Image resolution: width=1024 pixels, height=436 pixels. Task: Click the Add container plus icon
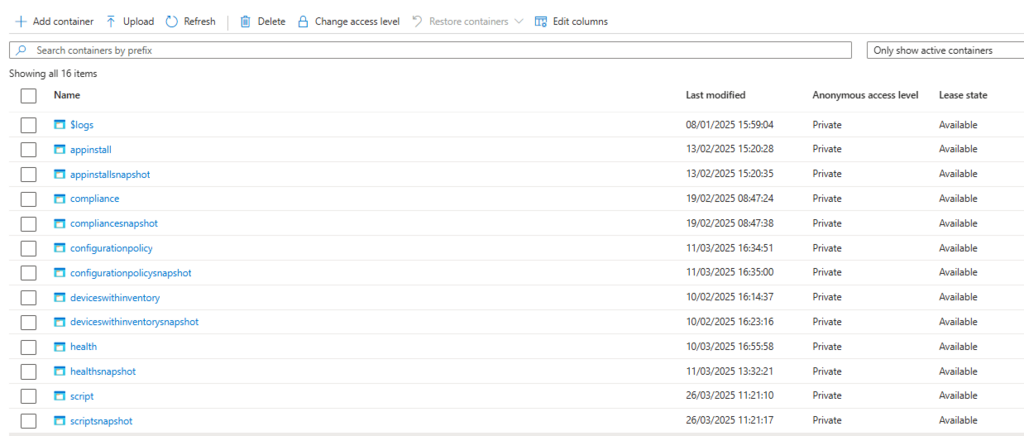[x=20, y=21]
